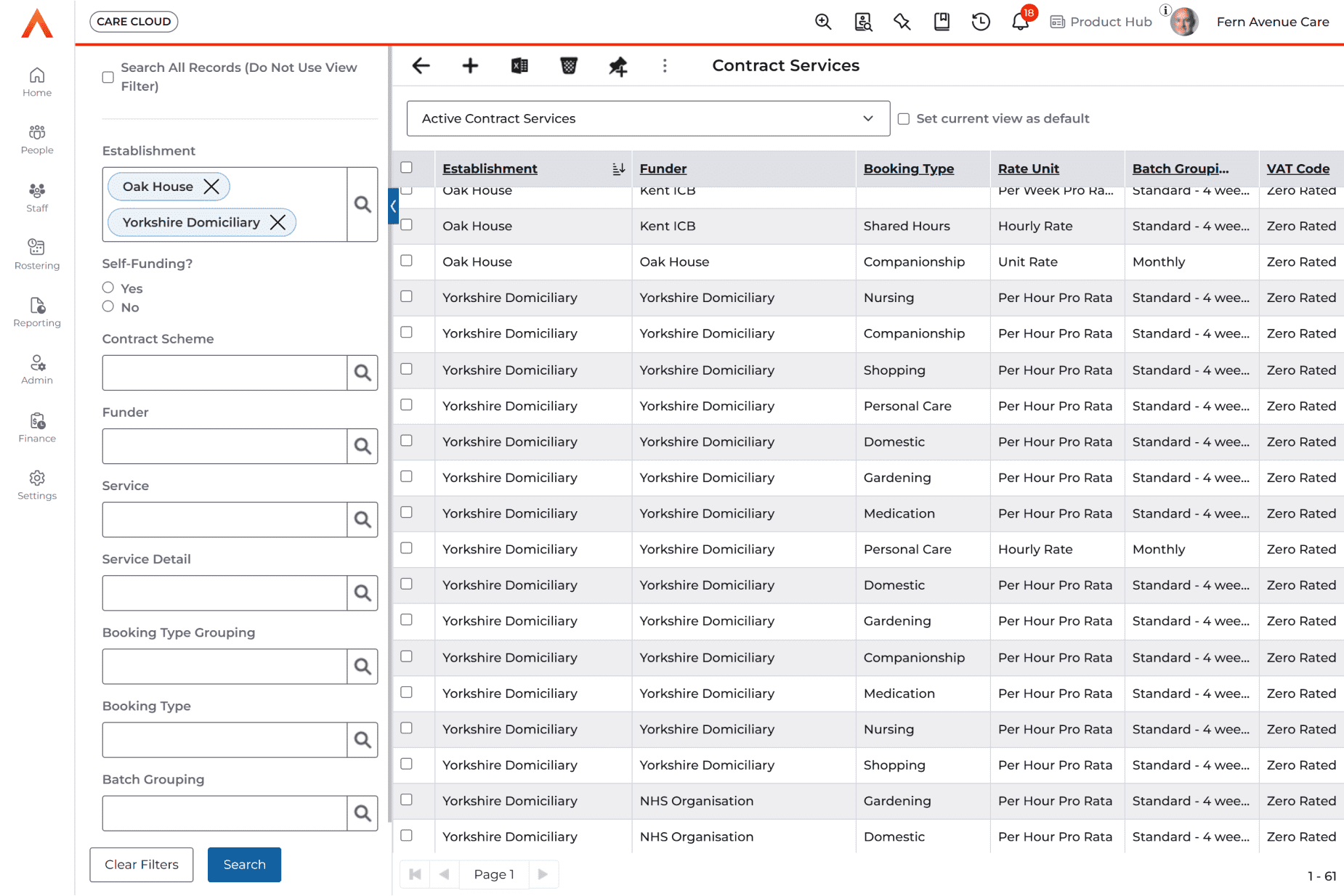Screen dimensions: 1344x896
Task: Collapse the filter panel with side chevron
Action: click(393, 206)
